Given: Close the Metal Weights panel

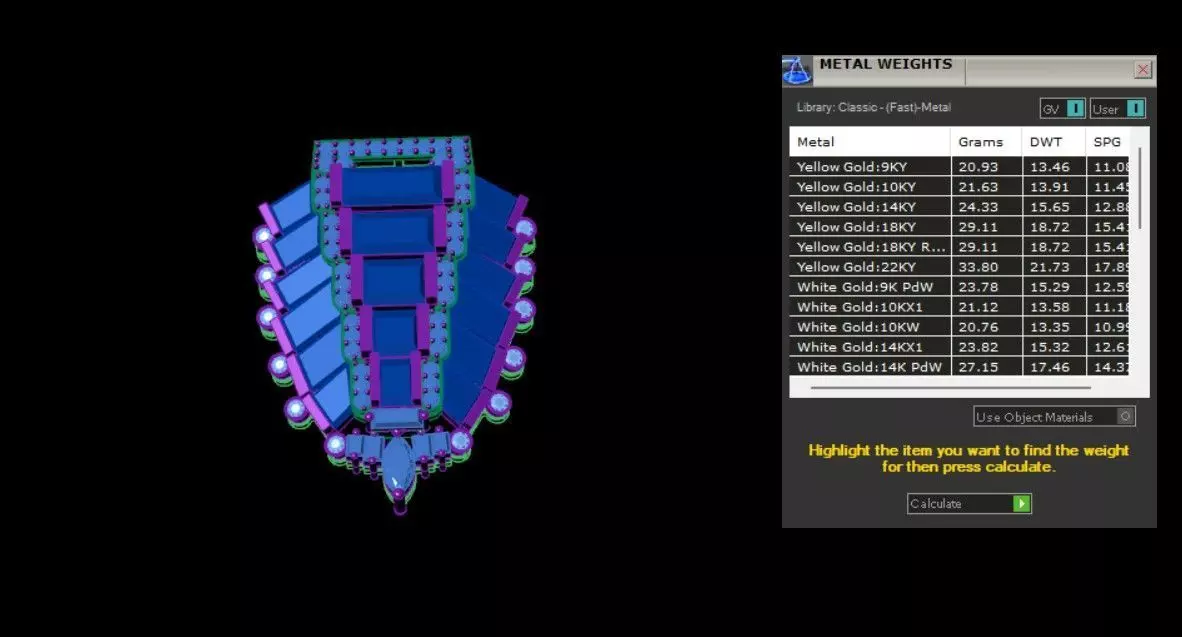Looking at the screenshot, I should pos(1143,69).
